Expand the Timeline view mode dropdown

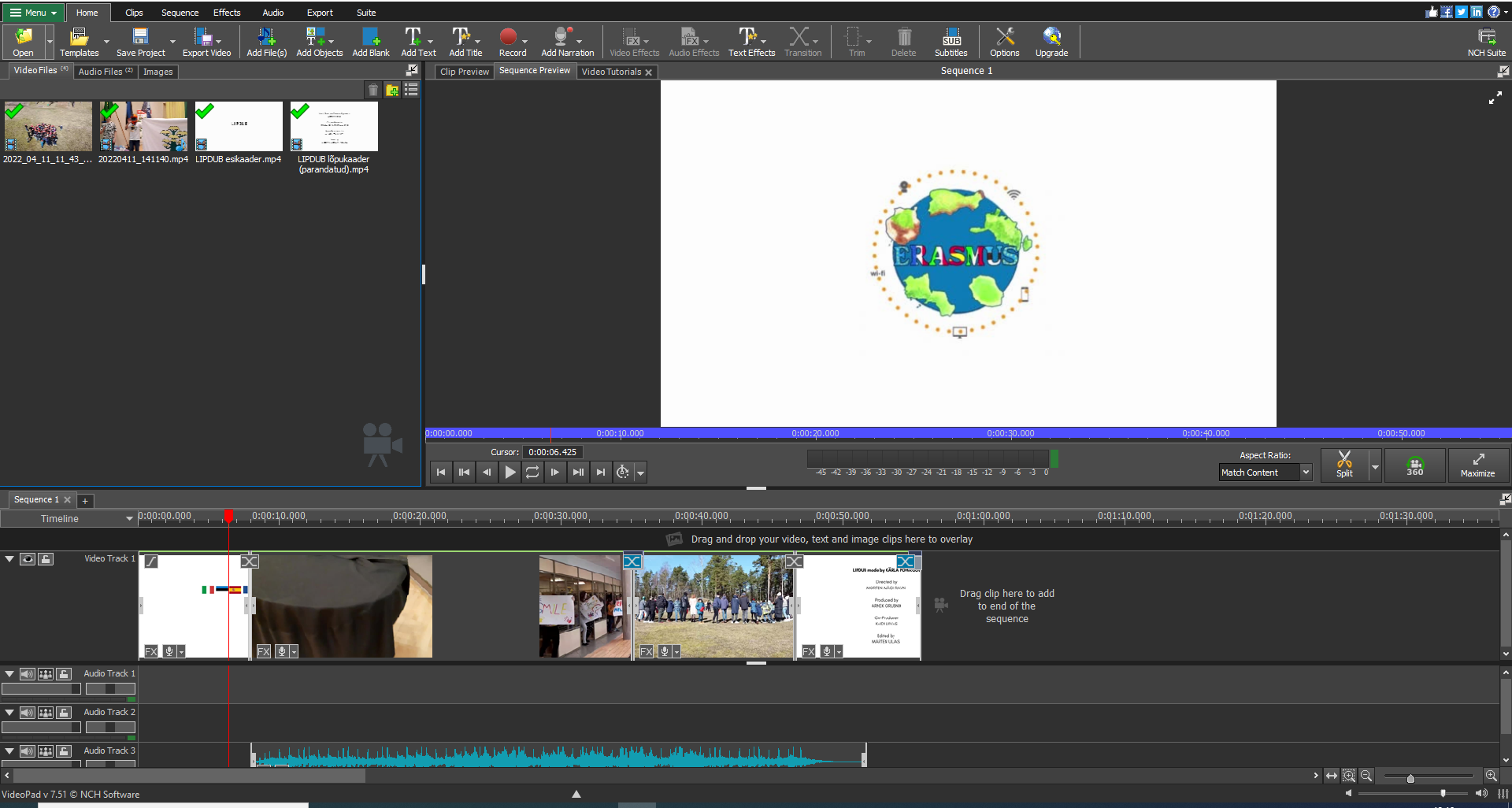tap(129, 519)
